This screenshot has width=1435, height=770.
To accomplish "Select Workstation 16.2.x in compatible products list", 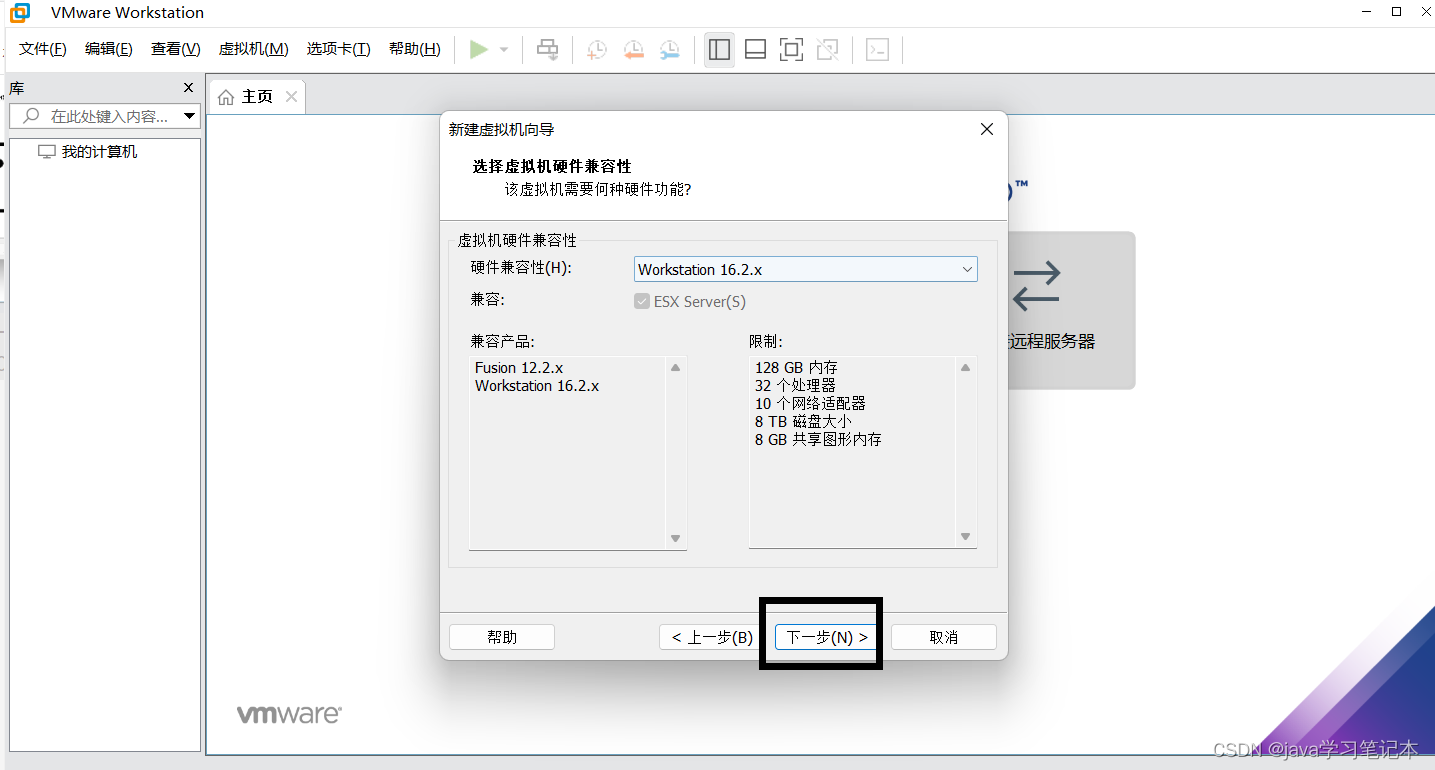I will (x=537, y=386).
